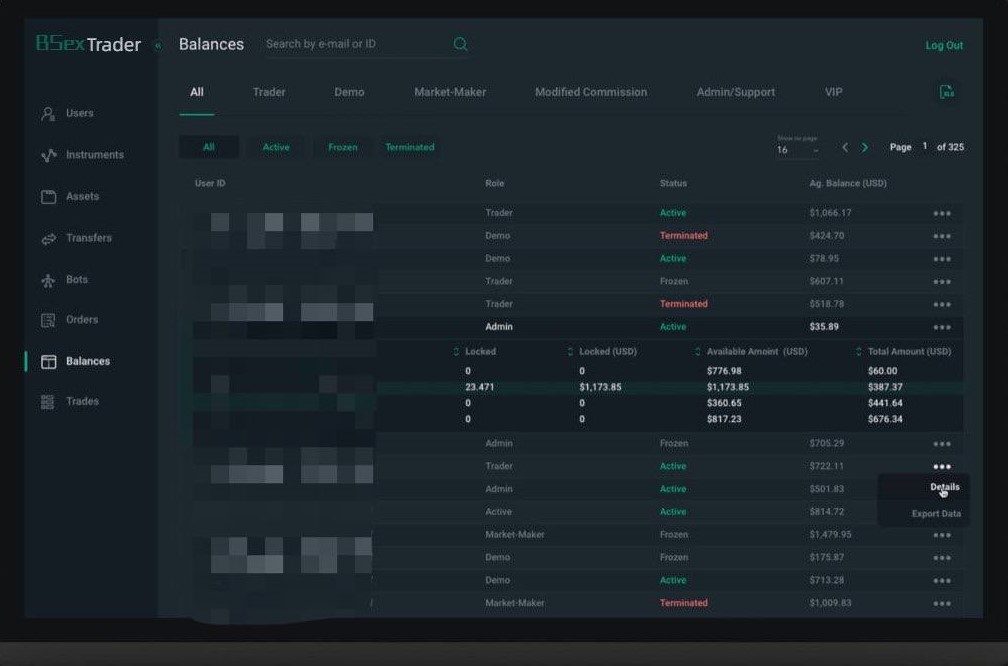Filter balances by Active status
1008x666 pixels.
276,147
